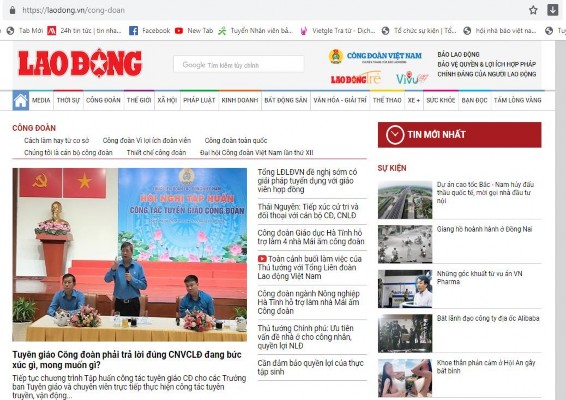Open the Bạn Đọc section
566x400 pixels.
coord(474,100)
